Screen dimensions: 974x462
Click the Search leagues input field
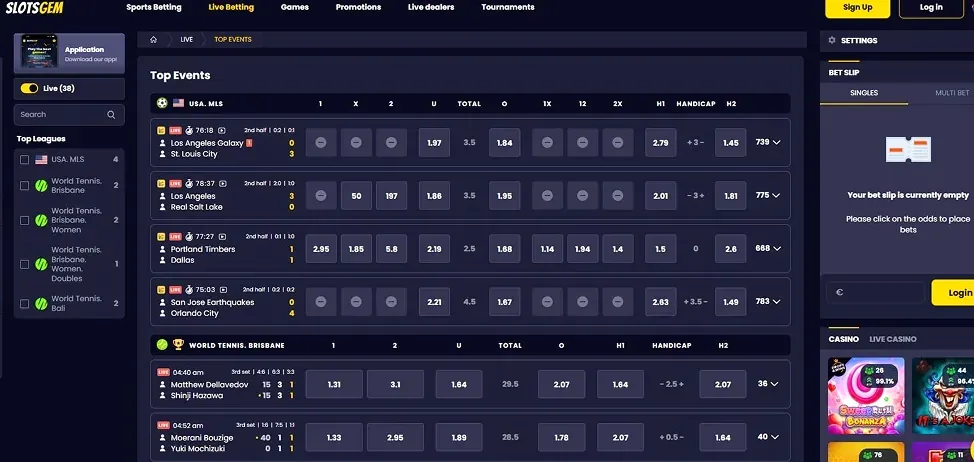(x=69, y=115)
